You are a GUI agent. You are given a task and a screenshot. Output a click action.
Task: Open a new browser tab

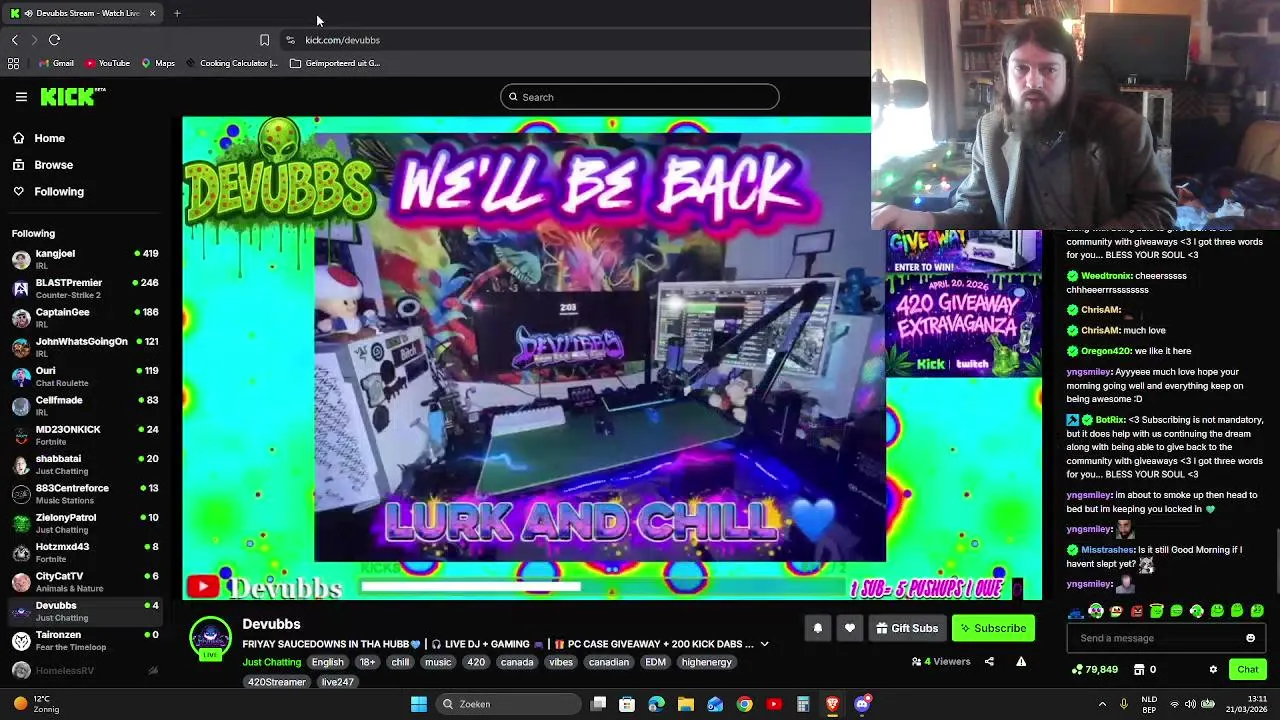click(177, 13)
